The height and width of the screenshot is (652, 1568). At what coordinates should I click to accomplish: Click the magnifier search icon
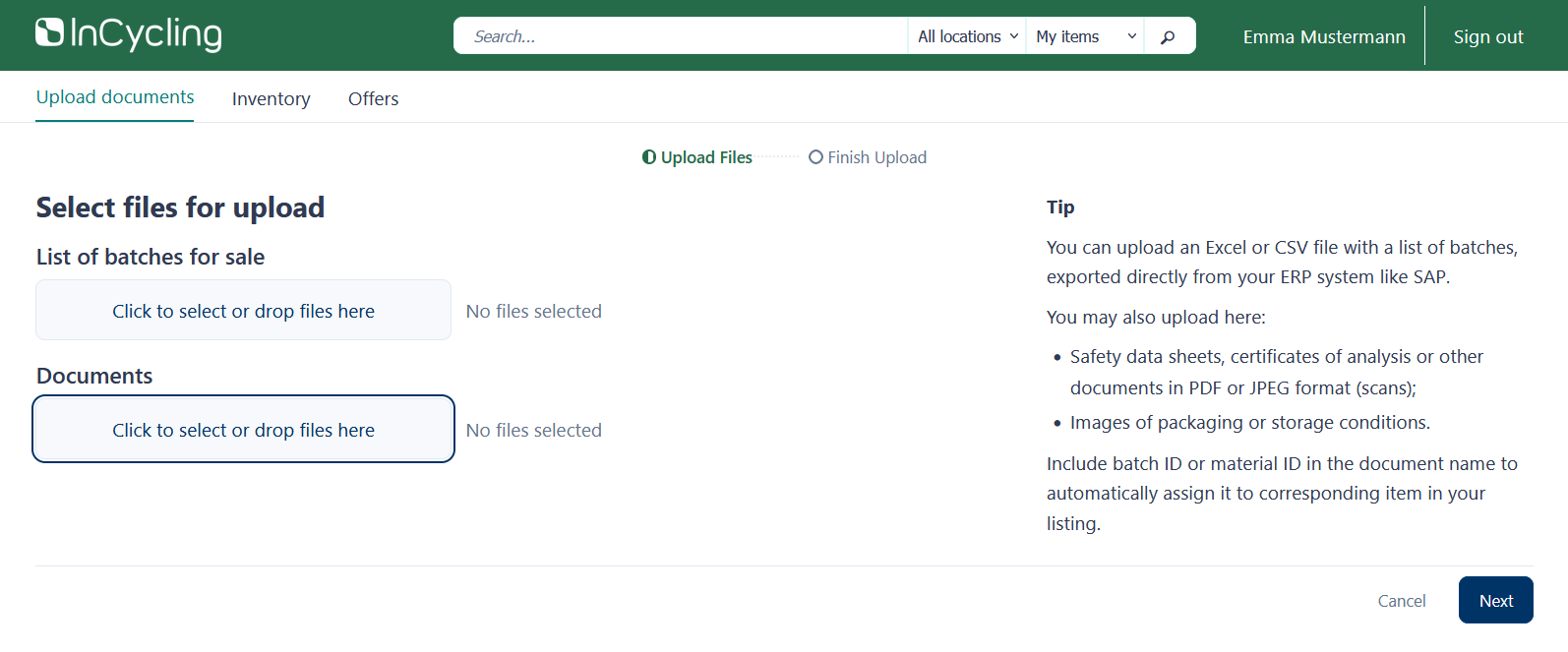[x=1168, y=36]
